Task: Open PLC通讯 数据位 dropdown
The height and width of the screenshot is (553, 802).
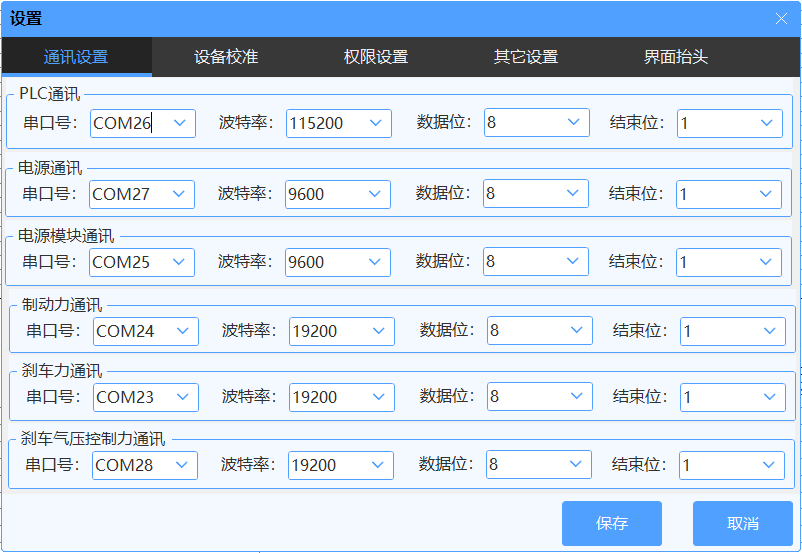Action: [574, 123]
